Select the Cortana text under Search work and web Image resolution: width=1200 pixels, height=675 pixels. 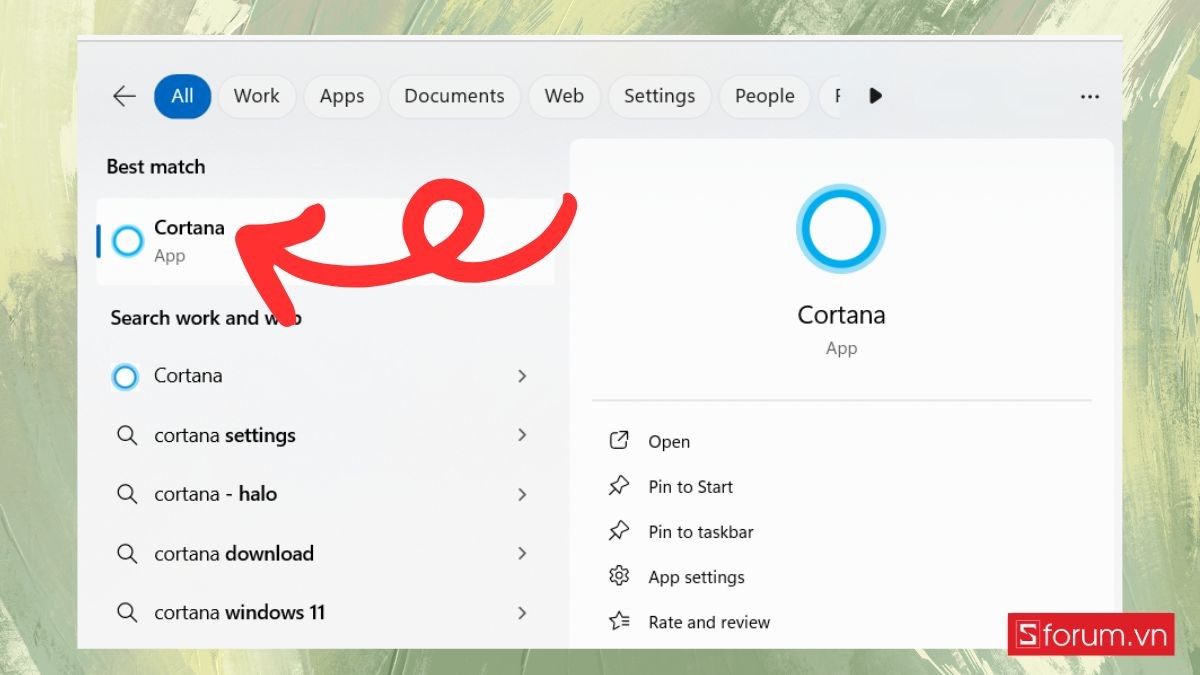[x=188, y=376]
